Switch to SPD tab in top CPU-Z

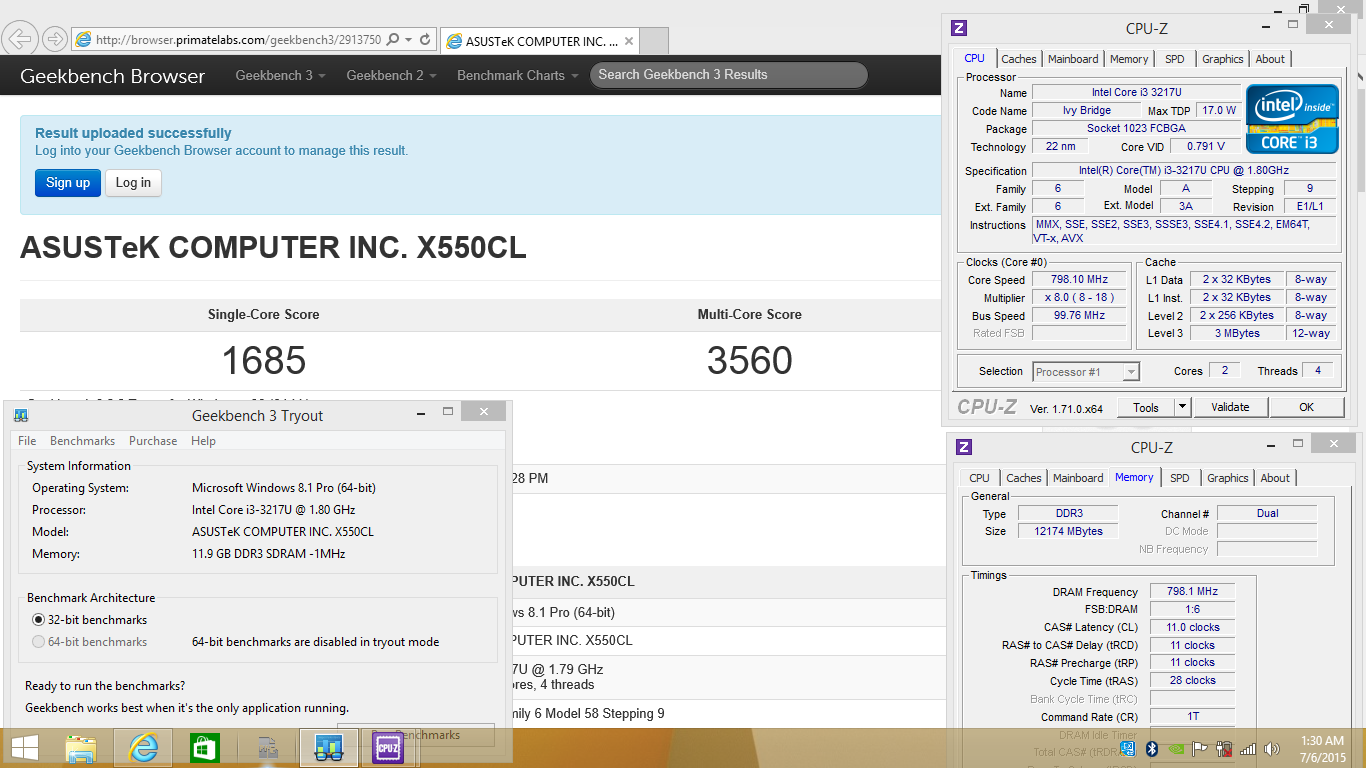click(x=1175, y=59)
